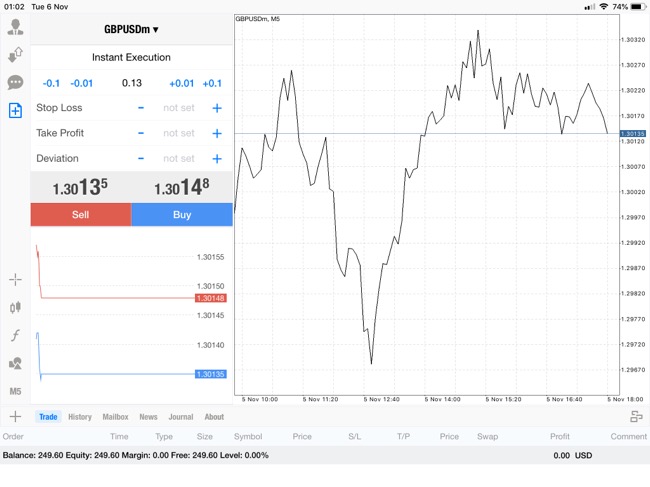
Task: Switch to the History tab
Action: click(x=80, y=417)
